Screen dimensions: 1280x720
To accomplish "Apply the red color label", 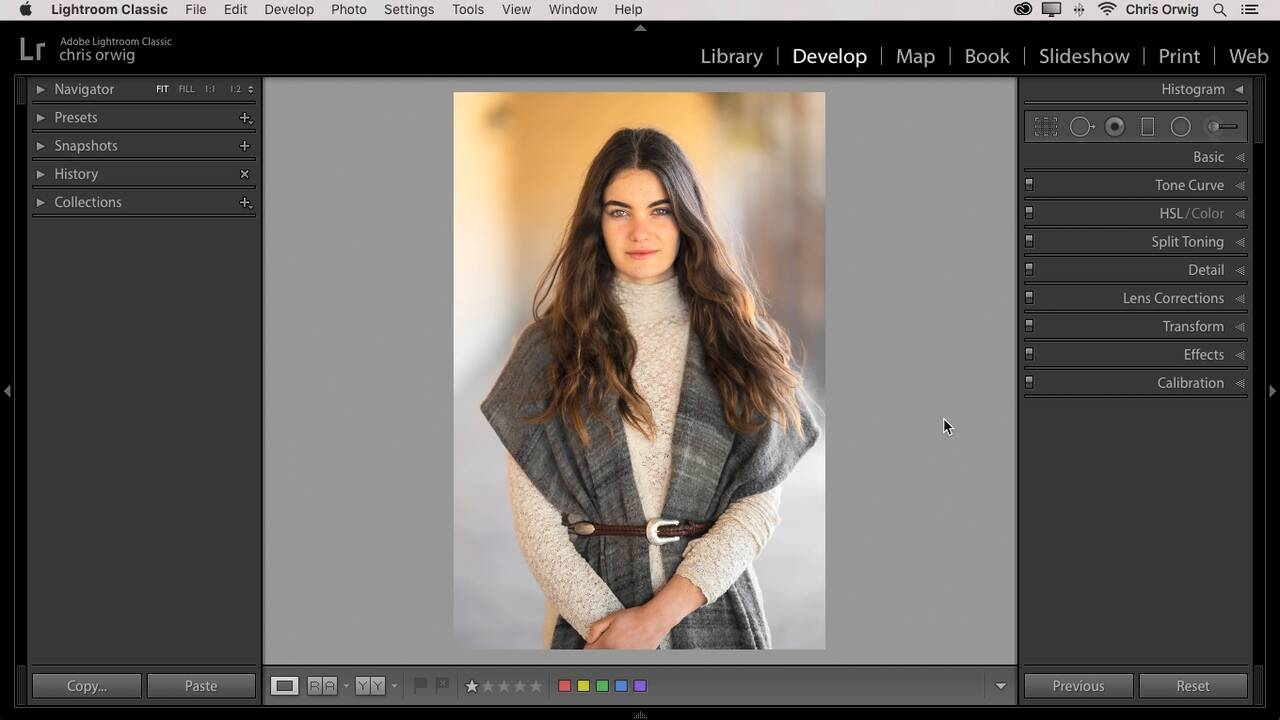I will (564, 686).
